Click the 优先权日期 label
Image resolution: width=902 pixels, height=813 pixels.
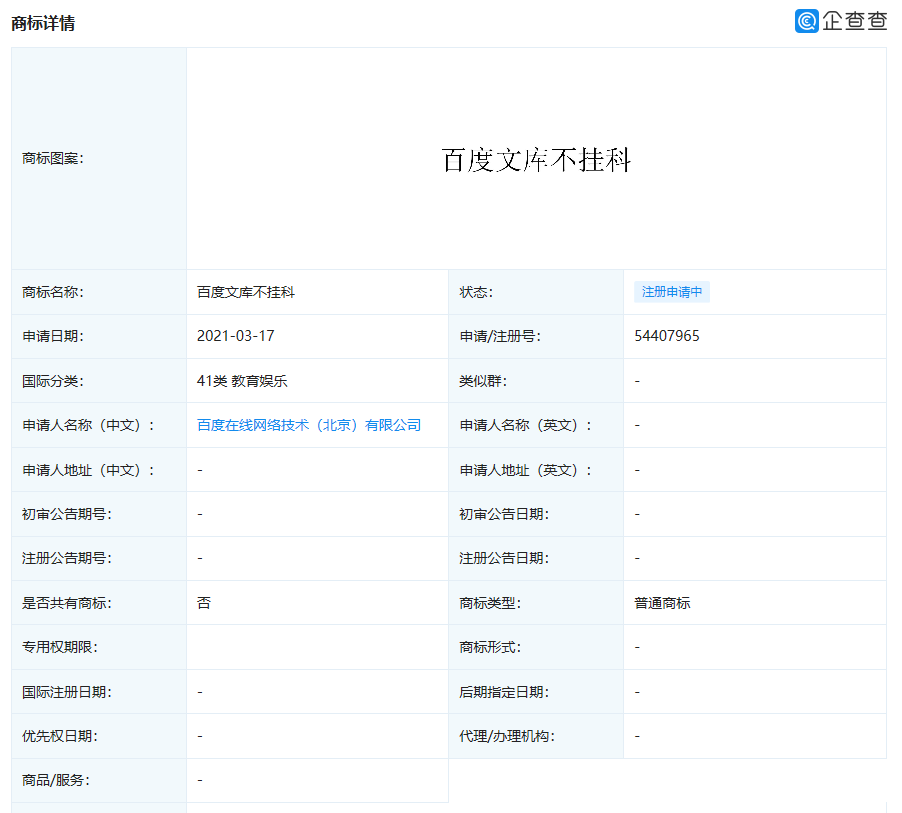tap(60, 736)
